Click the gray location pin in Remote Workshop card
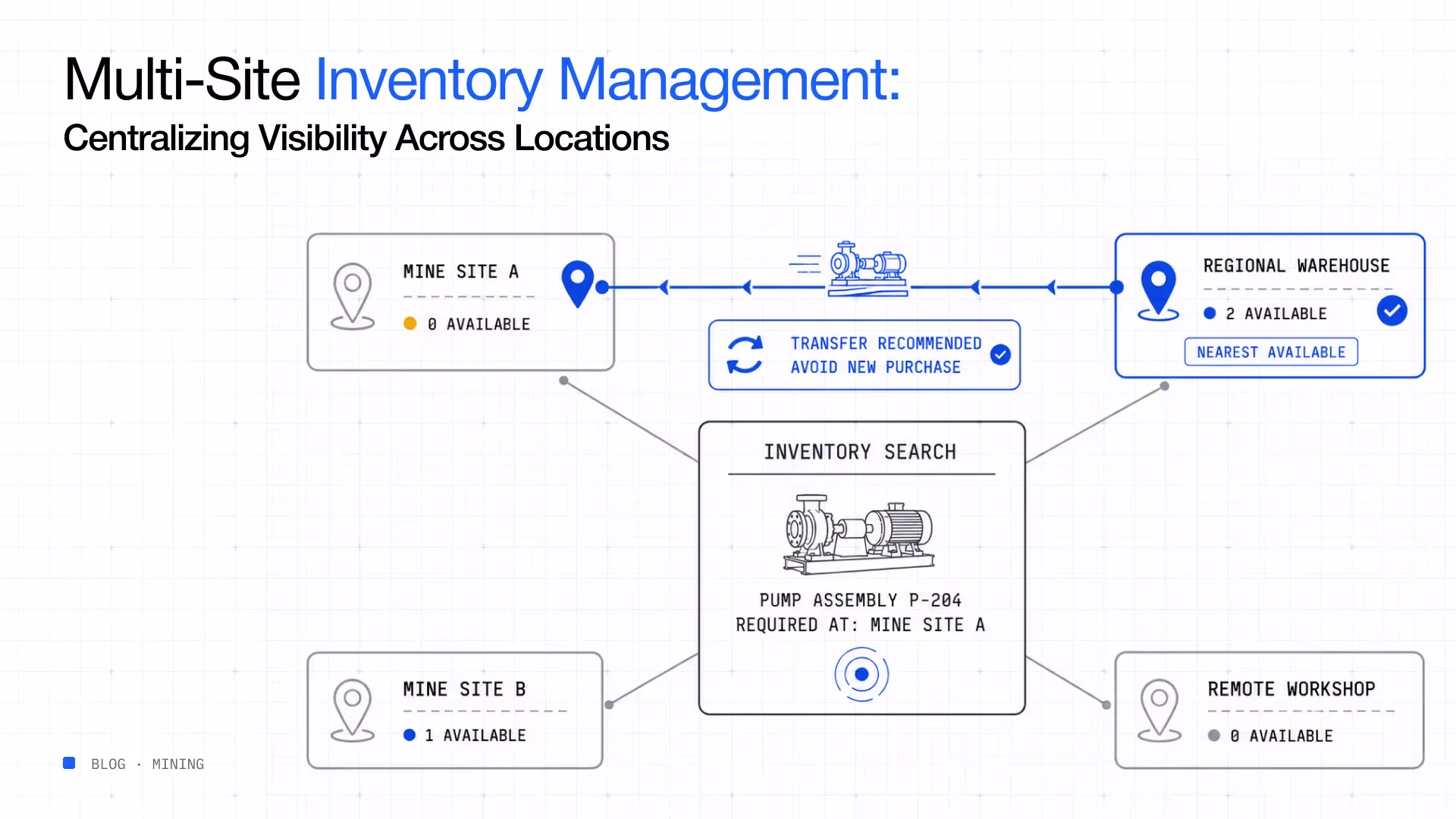The image size is (1456, 819). tap(1159, 710)
